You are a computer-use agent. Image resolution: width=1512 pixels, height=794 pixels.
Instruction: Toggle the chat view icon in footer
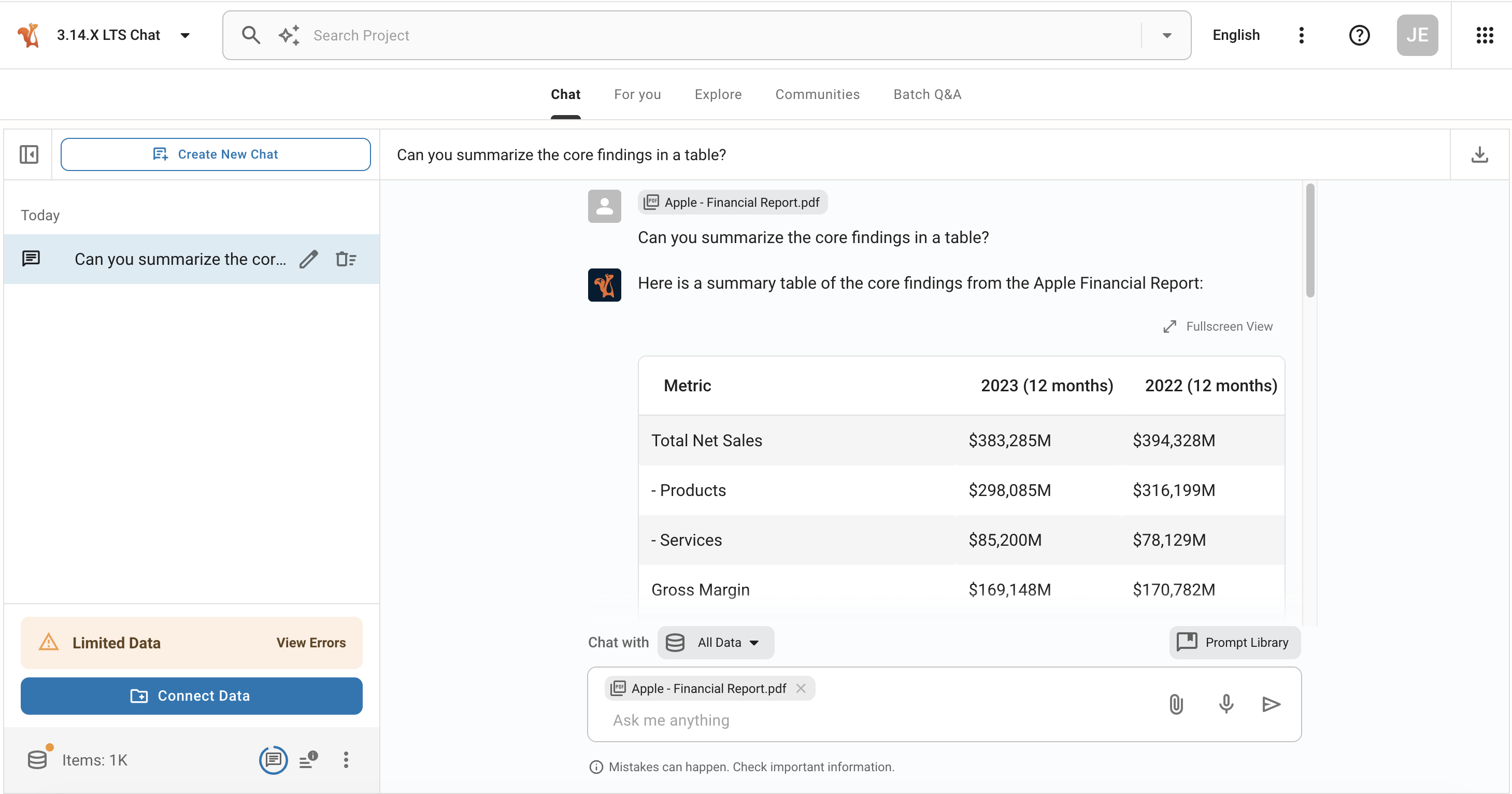click(273, 760)
